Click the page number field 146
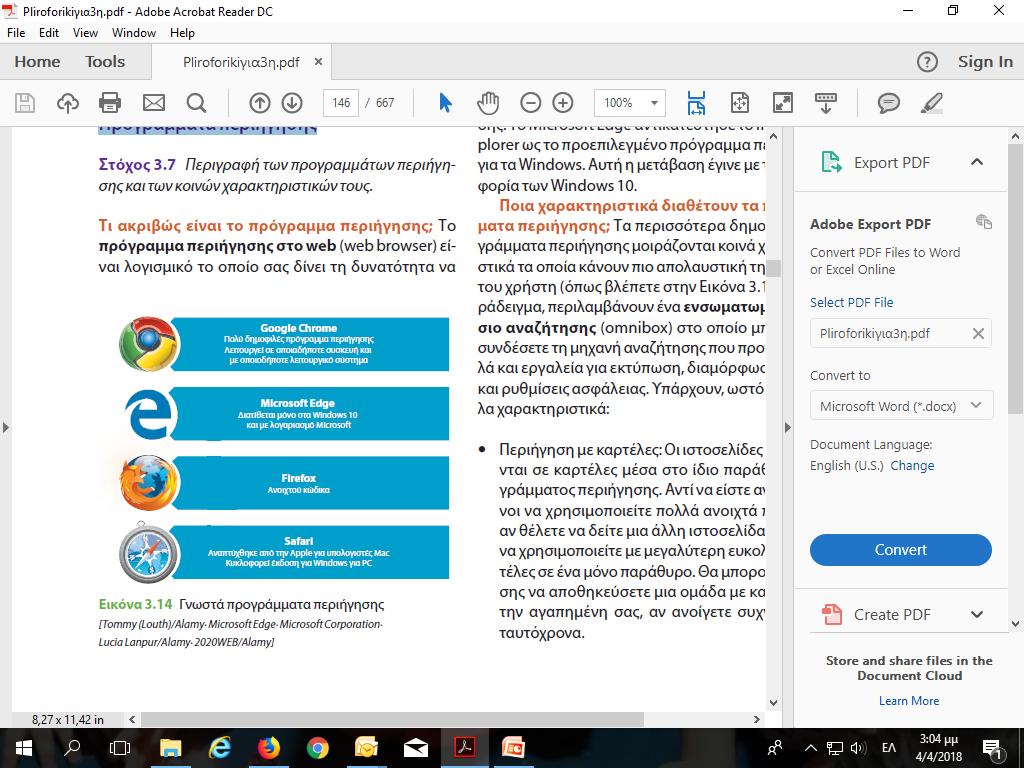Image resolution: width=1024 pixels, height=768 pixels. pyautogui.click(x=341, y=103)
